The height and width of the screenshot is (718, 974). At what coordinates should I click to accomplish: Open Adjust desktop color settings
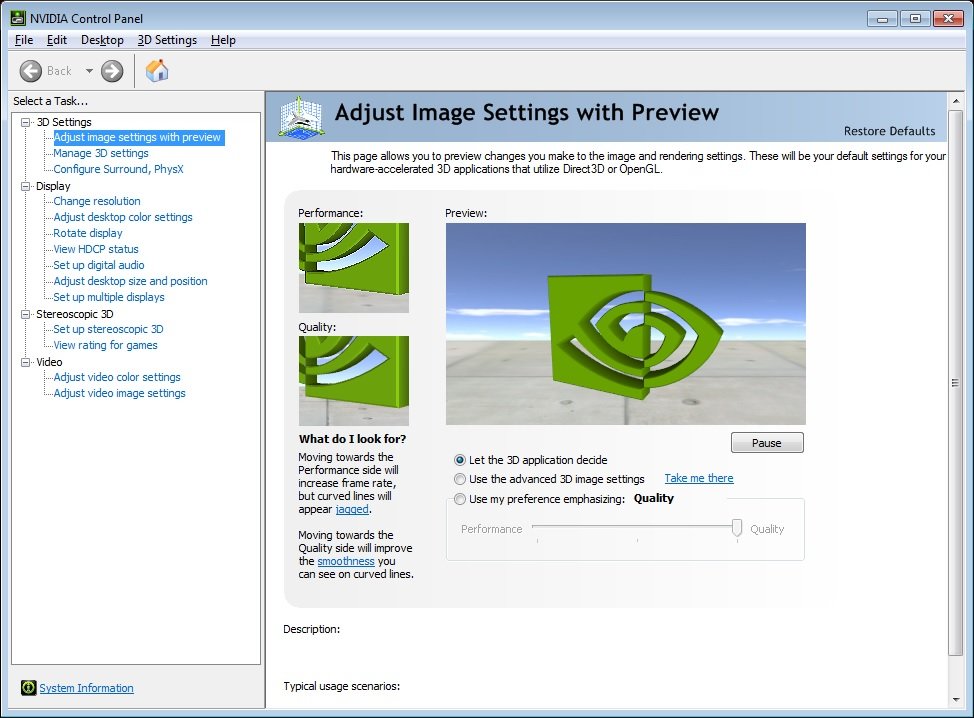(x=123, y=217)
